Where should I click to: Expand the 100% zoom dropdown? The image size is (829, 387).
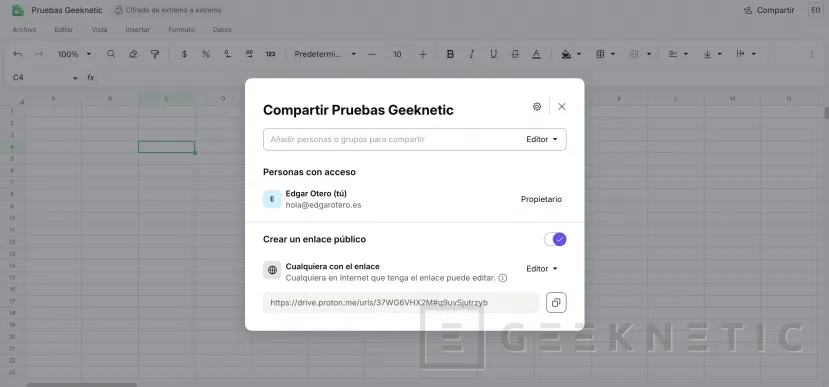[x=88, y=54]
